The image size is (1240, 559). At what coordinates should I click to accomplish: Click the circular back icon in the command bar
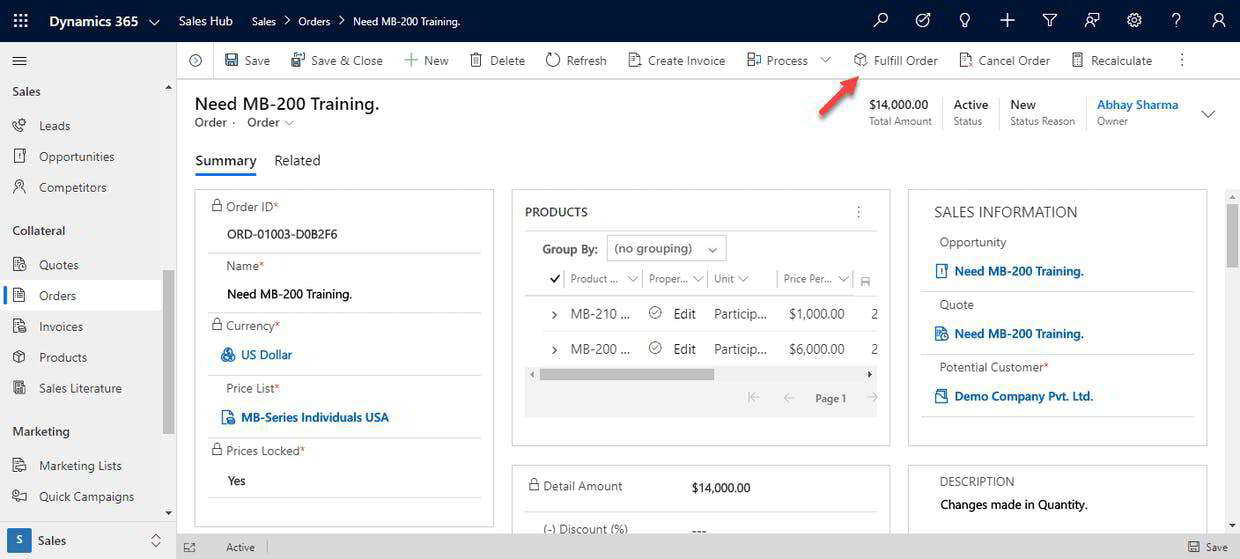[196, 60]
